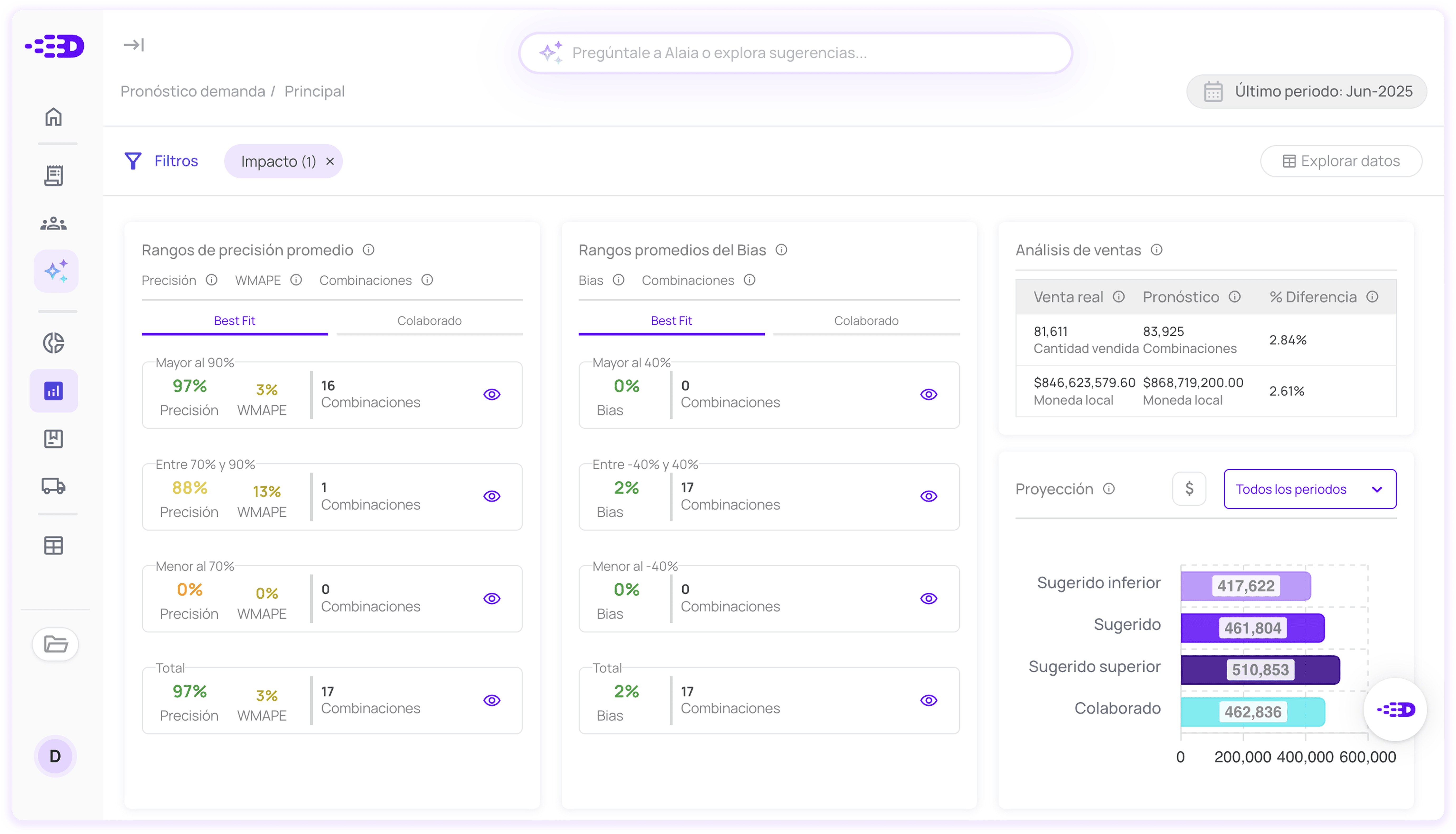Expand the sidebar with arrow icon
This screenshot has width=1456, height=834.
(133, 45)
